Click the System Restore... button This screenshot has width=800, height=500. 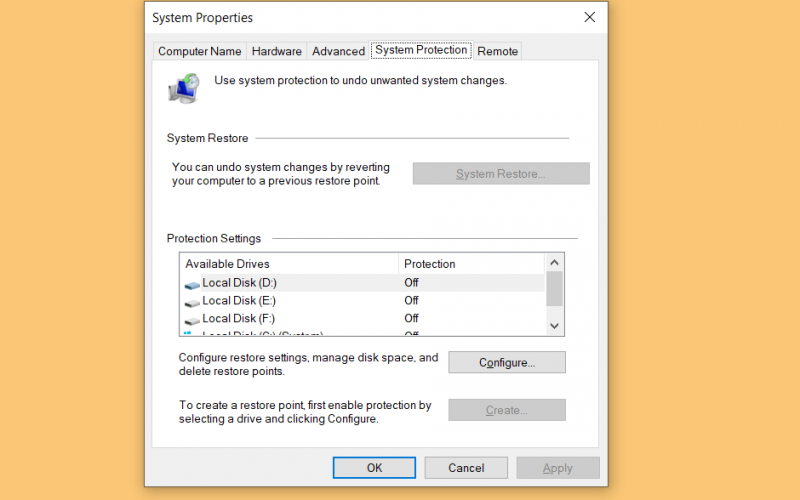pyautogui.click(x=501, y=173)
